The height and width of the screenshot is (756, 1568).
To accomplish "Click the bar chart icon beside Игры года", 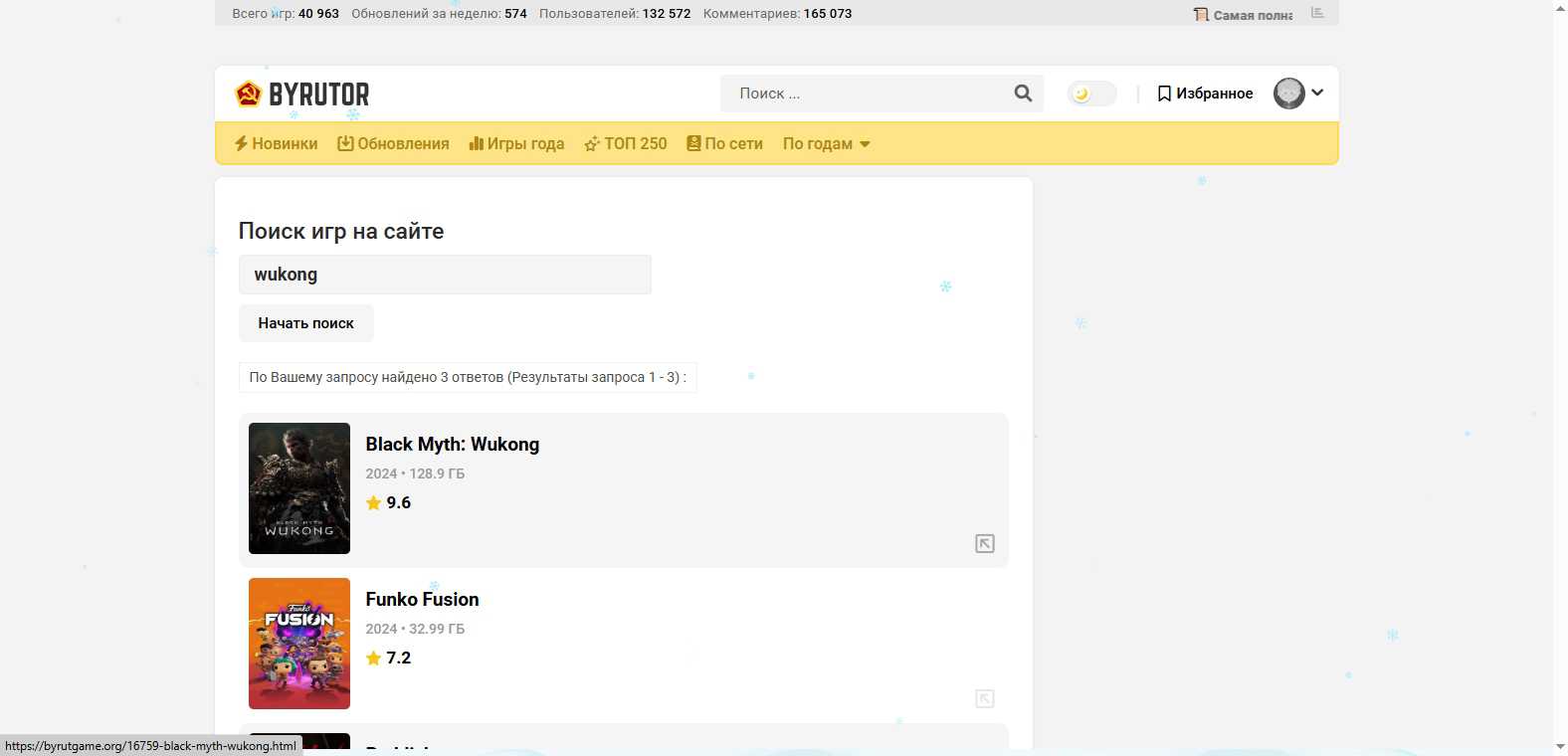I will click(x=476, y=143).
